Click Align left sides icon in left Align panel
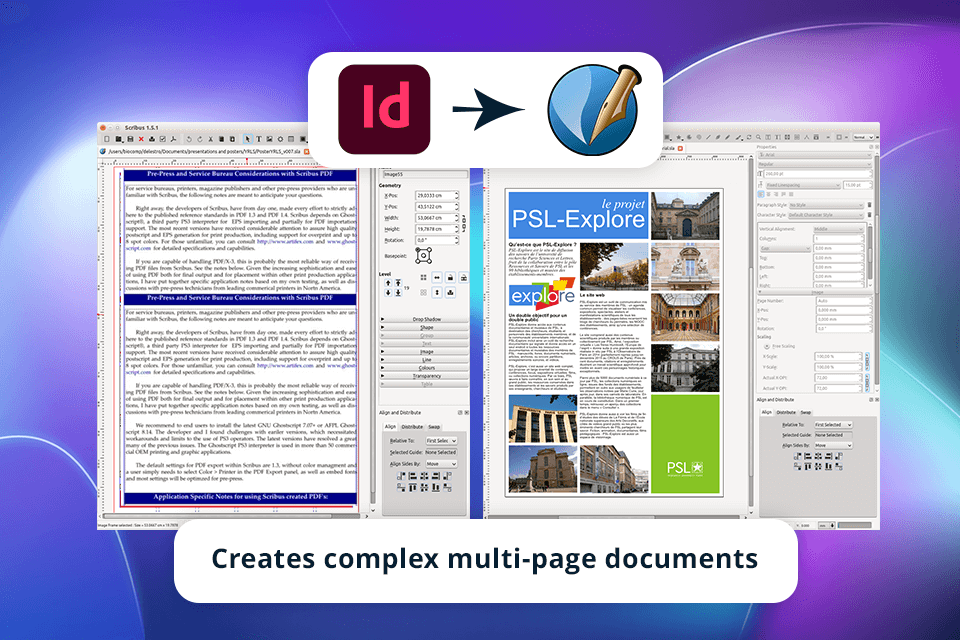The height and width of the screenshot is (640, 960). [413, 476]
